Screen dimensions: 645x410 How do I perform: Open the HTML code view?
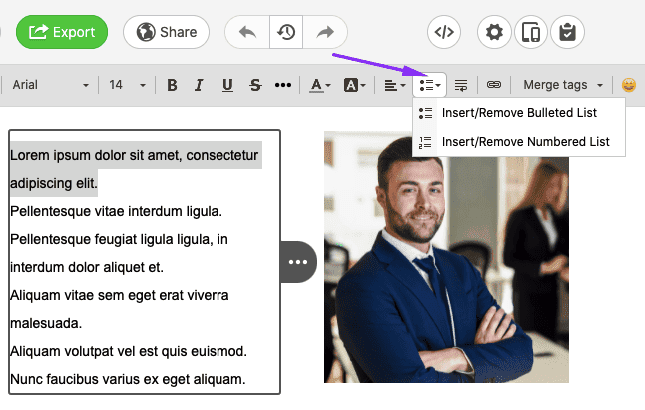coord(445,32)
